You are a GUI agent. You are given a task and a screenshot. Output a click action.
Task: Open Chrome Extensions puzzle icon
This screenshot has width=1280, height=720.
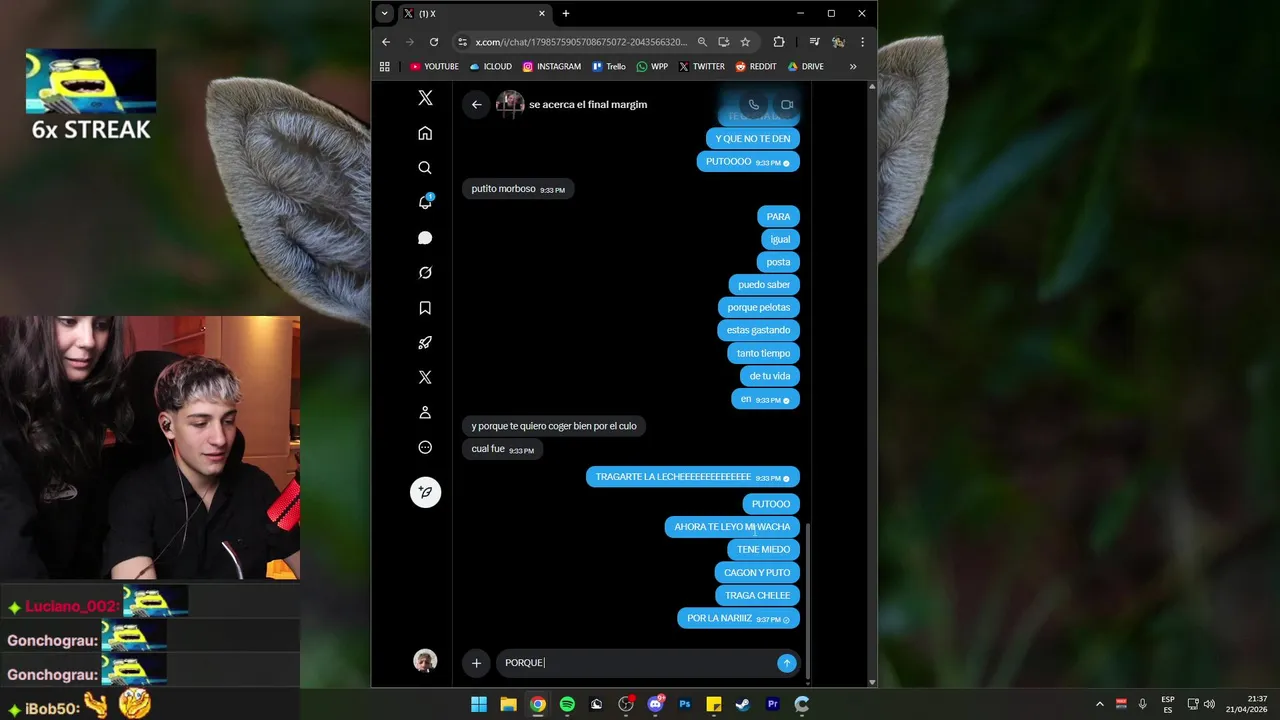[x=779, y=42]
